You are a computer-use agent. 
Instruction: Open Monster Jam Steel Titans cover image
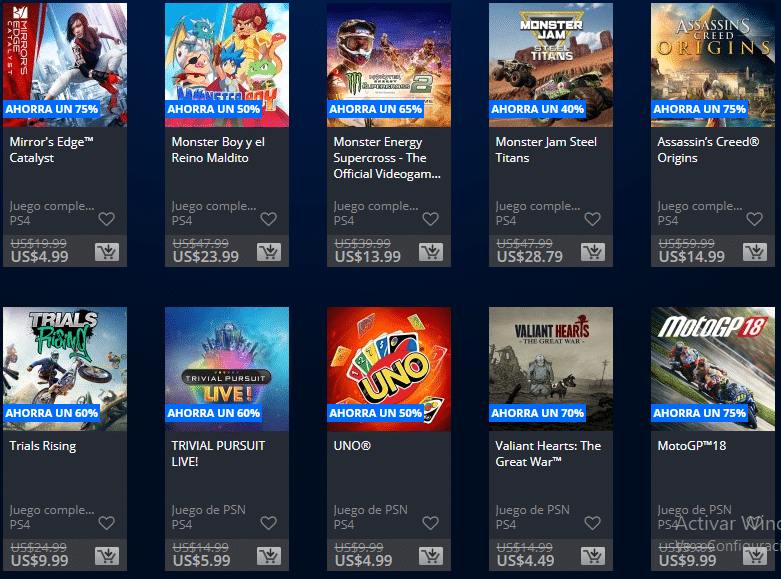coord(551,65)
